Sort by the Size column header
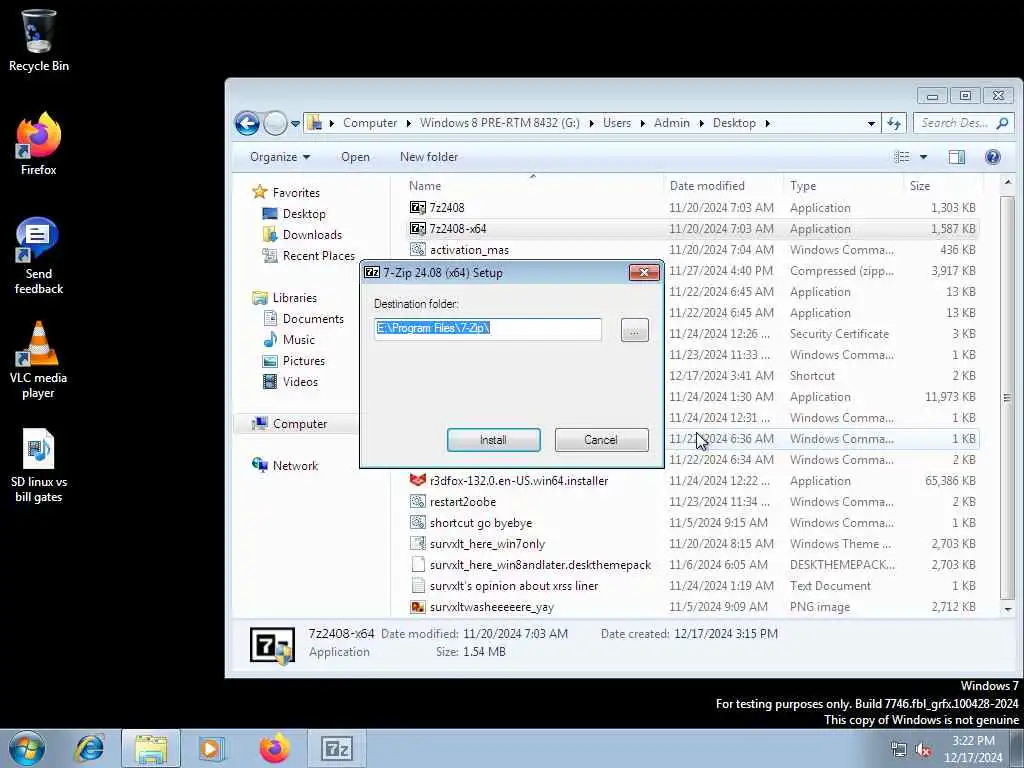Image resolution: width=1024 pixels, height=768 pixels. 943,185
